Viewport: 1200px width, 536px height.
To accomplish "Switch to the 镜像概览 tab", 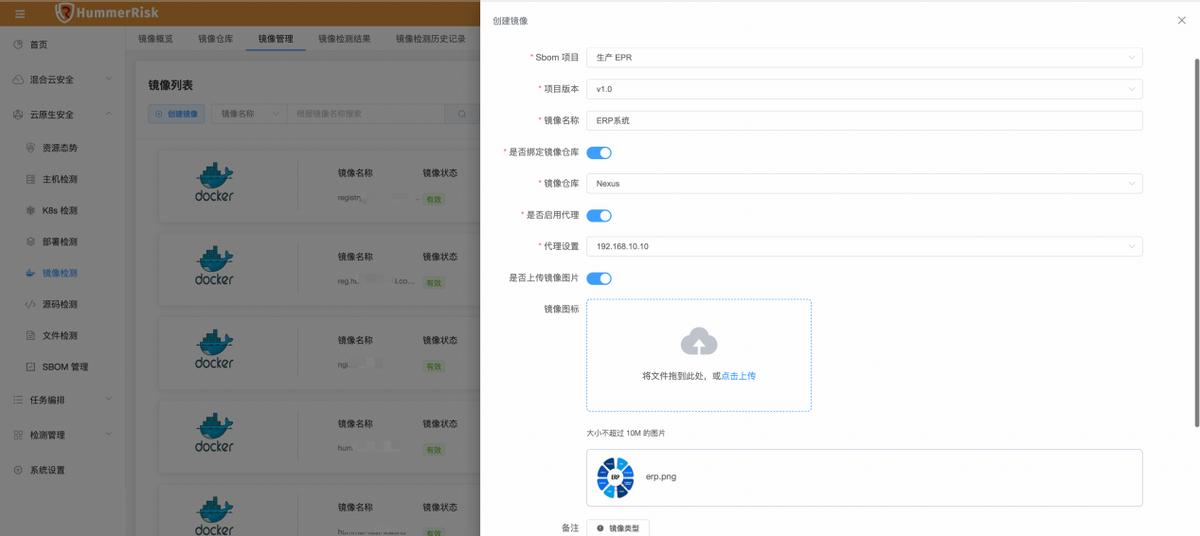I will pos(155,39).
